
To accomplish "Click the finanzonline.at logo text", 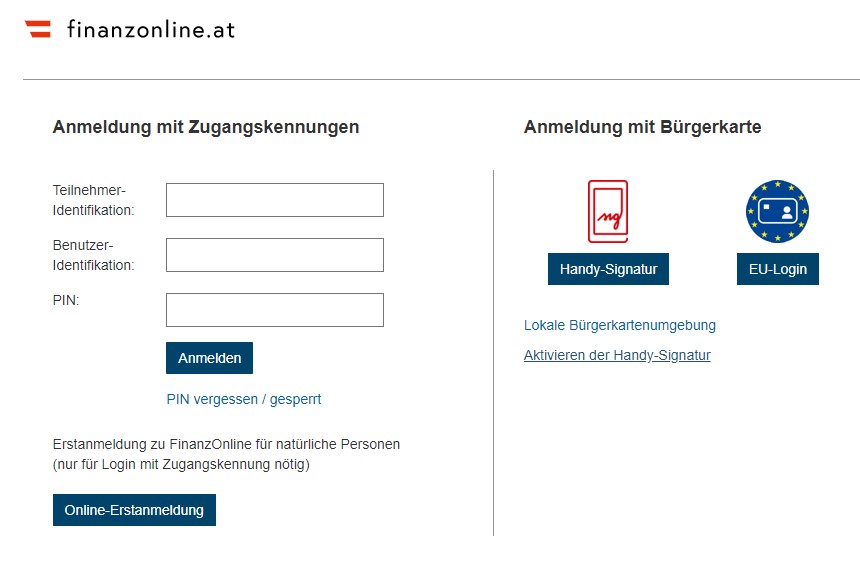I will (x=151, y=29).
